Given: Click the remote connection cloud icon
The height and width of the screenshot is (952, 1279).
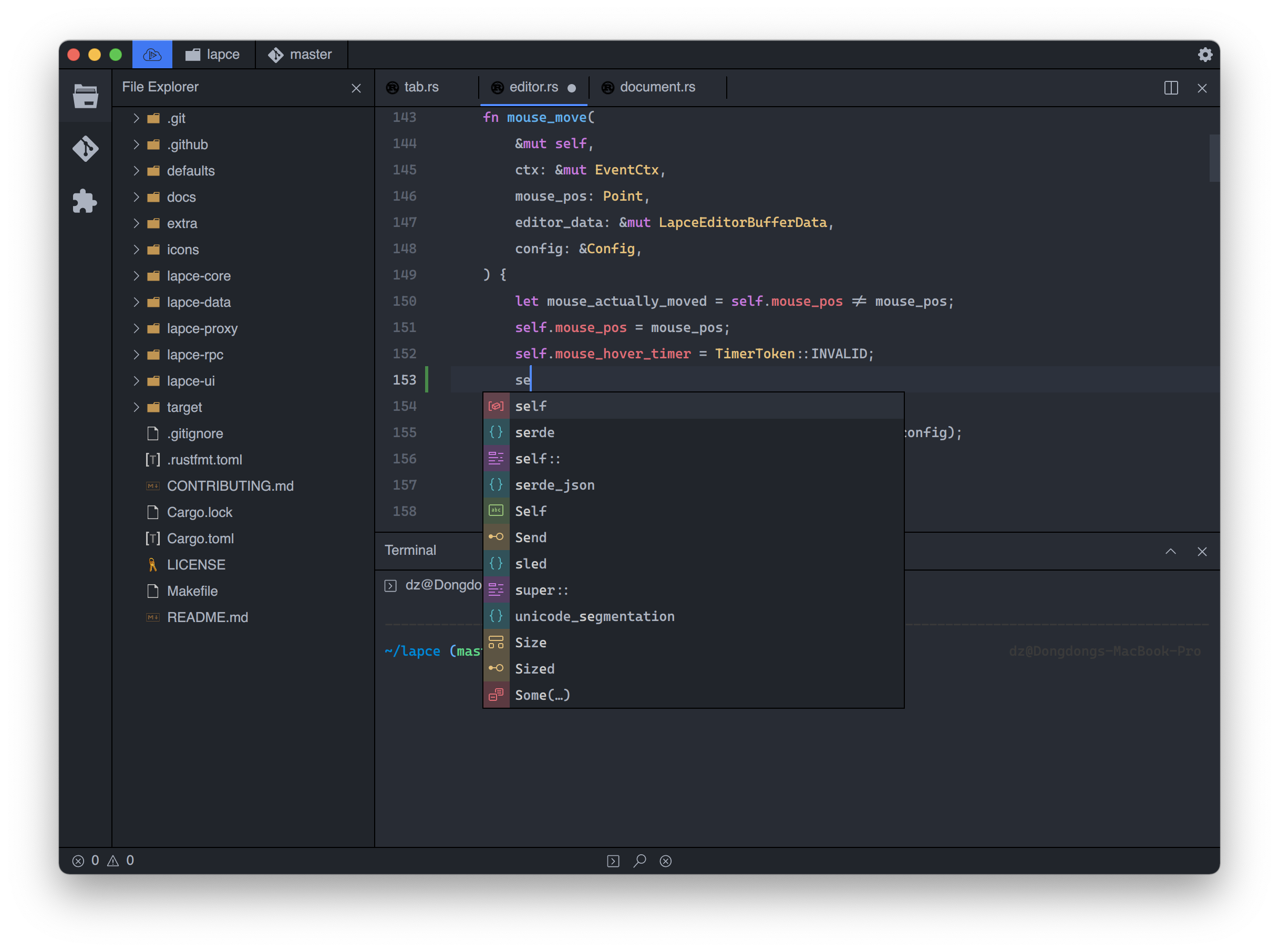Looking at the screenshot, I should pos(152,55).
